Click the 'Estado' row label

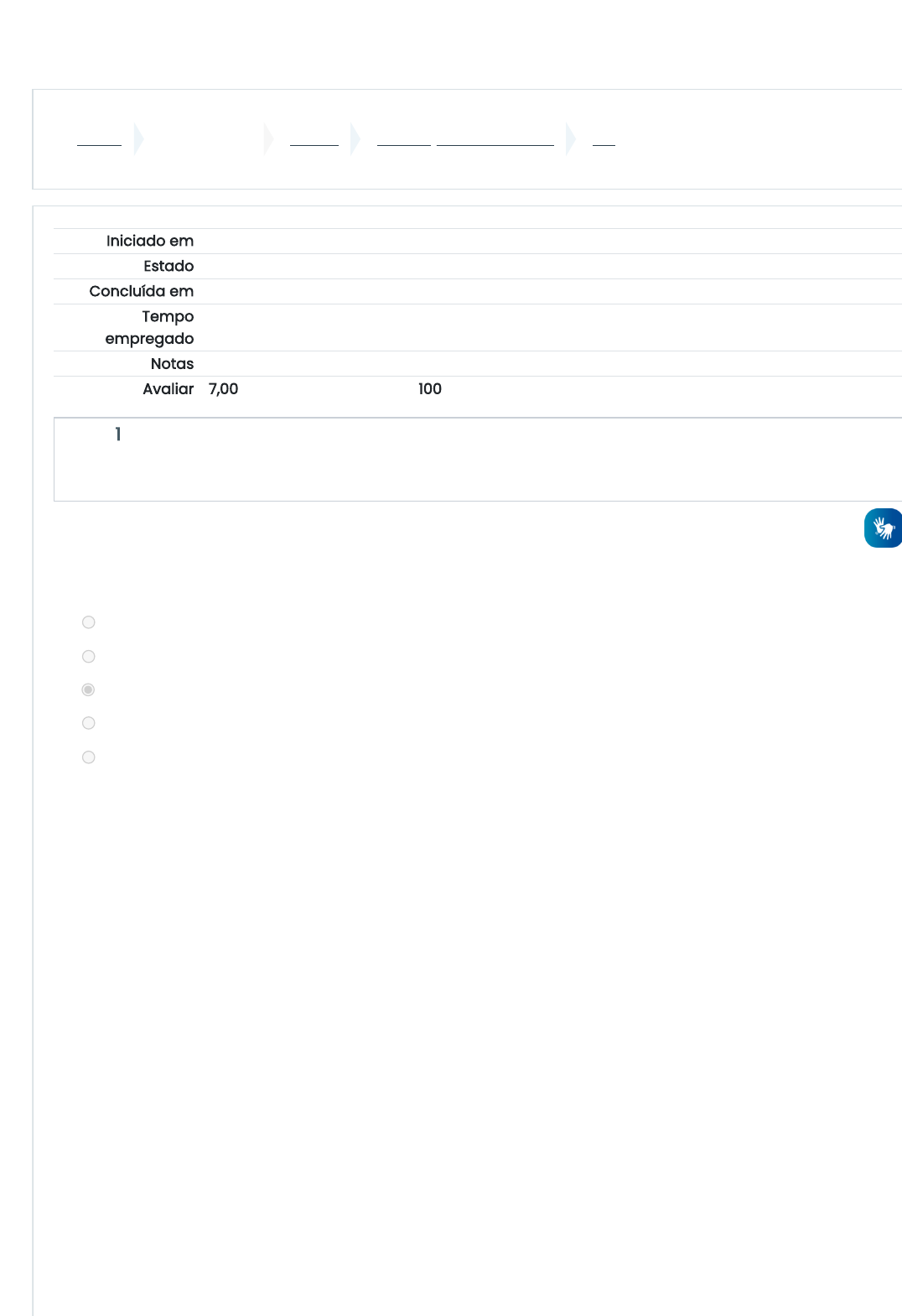168,267
